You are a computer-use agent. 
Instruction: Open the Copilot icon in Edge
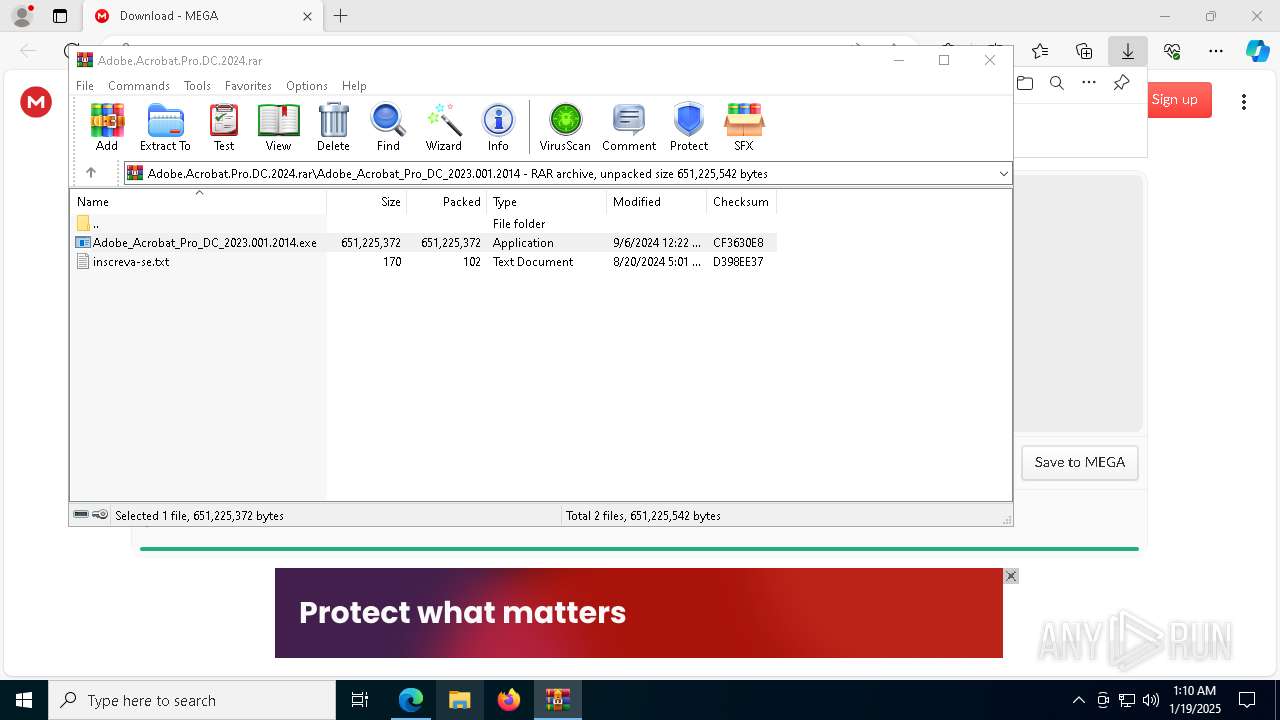pyautogui.click(x=1258, y=51)
